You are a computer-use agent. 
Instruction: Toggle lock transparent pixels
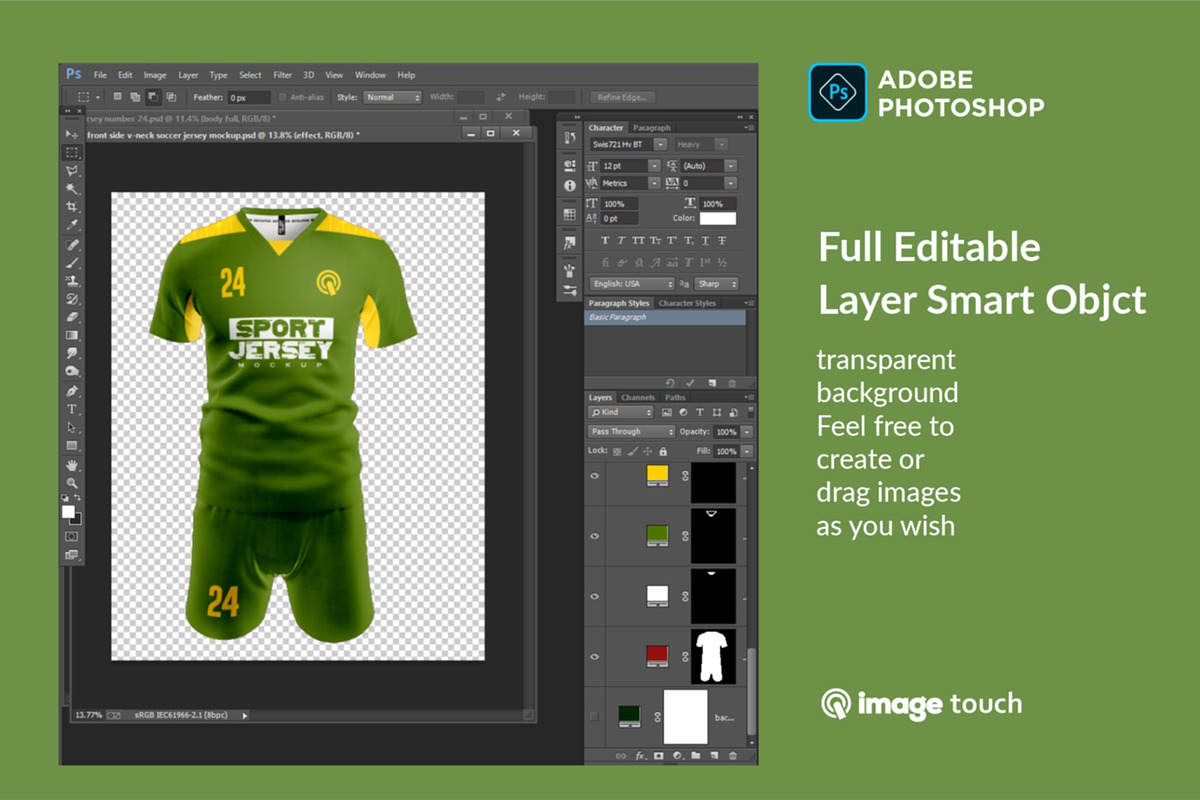(618, 452)
